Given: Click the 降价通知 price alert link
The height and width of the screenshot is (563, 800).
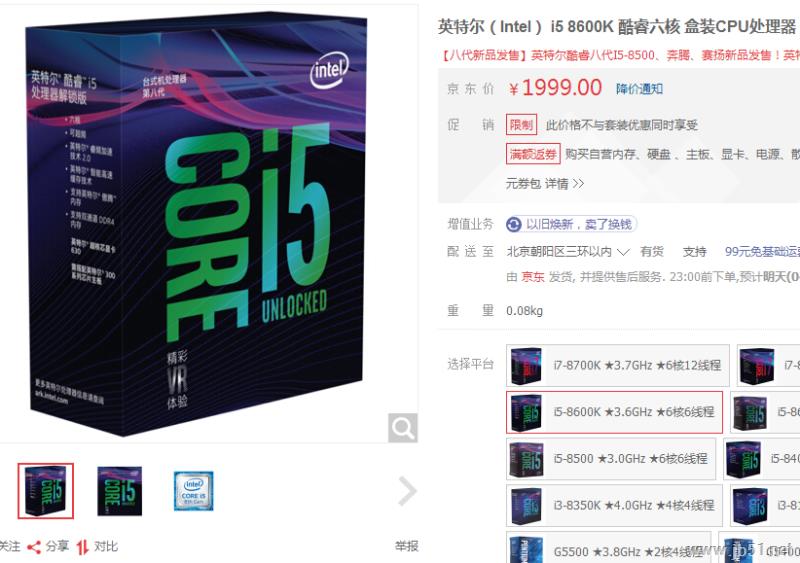Looking at the screenshot, I should (x=639, y=89).
